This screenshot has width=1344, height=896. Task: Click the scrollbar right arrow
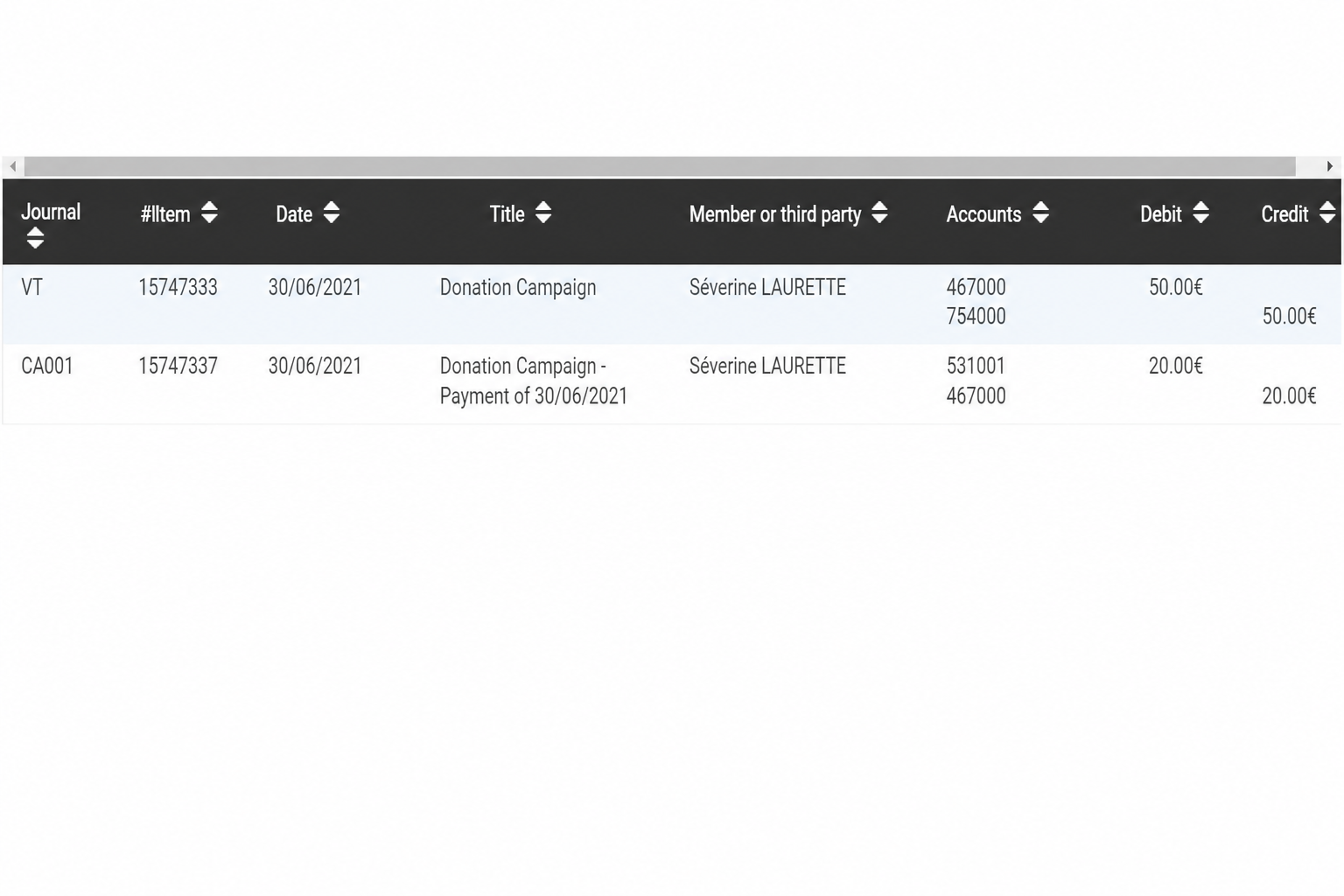pos(1330,166)
